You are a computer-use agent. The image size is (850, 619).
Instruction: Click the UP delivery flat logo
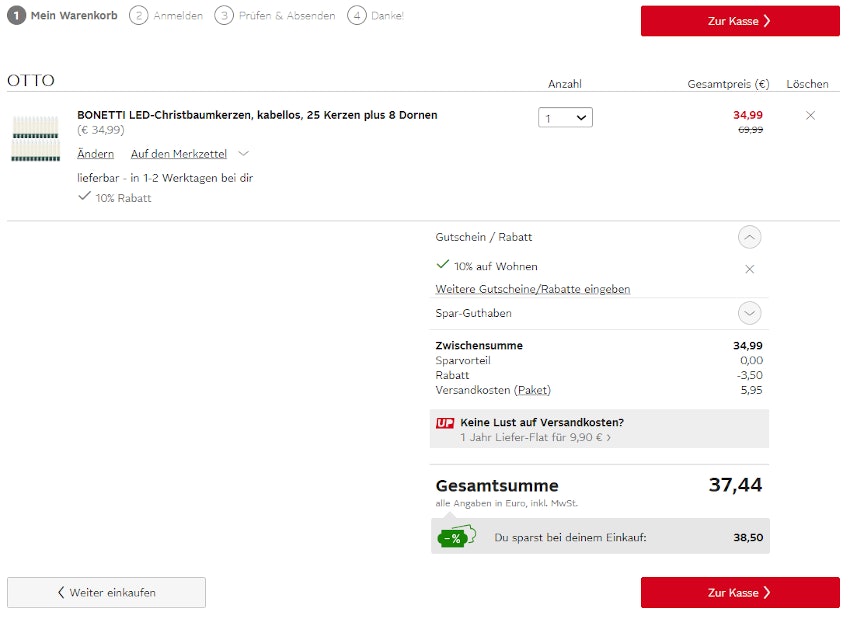point(445,423)
